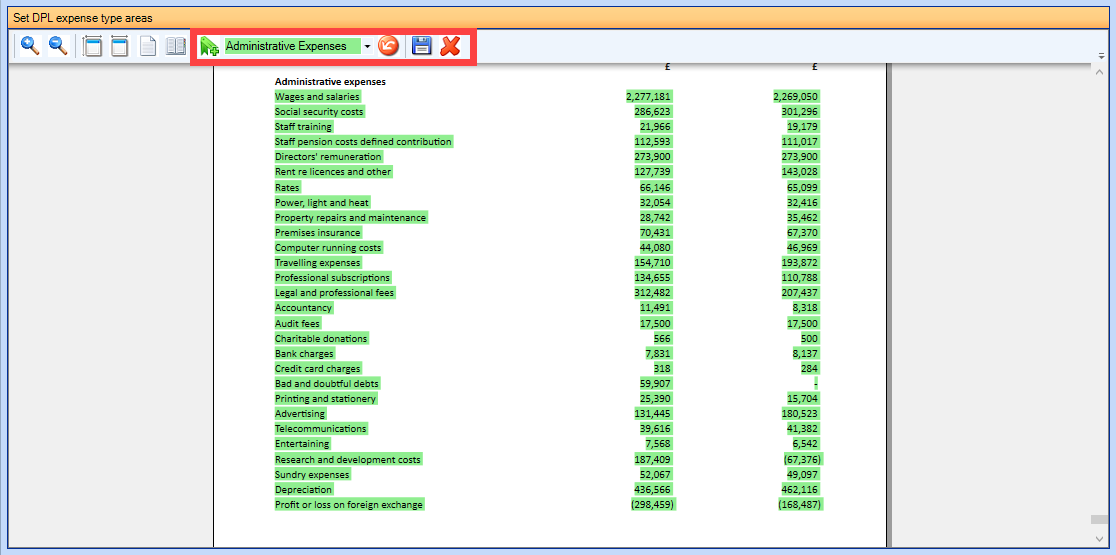1116x555 pixels.
Task: Click the 'Printing and stationery' label
Action: 325,398
